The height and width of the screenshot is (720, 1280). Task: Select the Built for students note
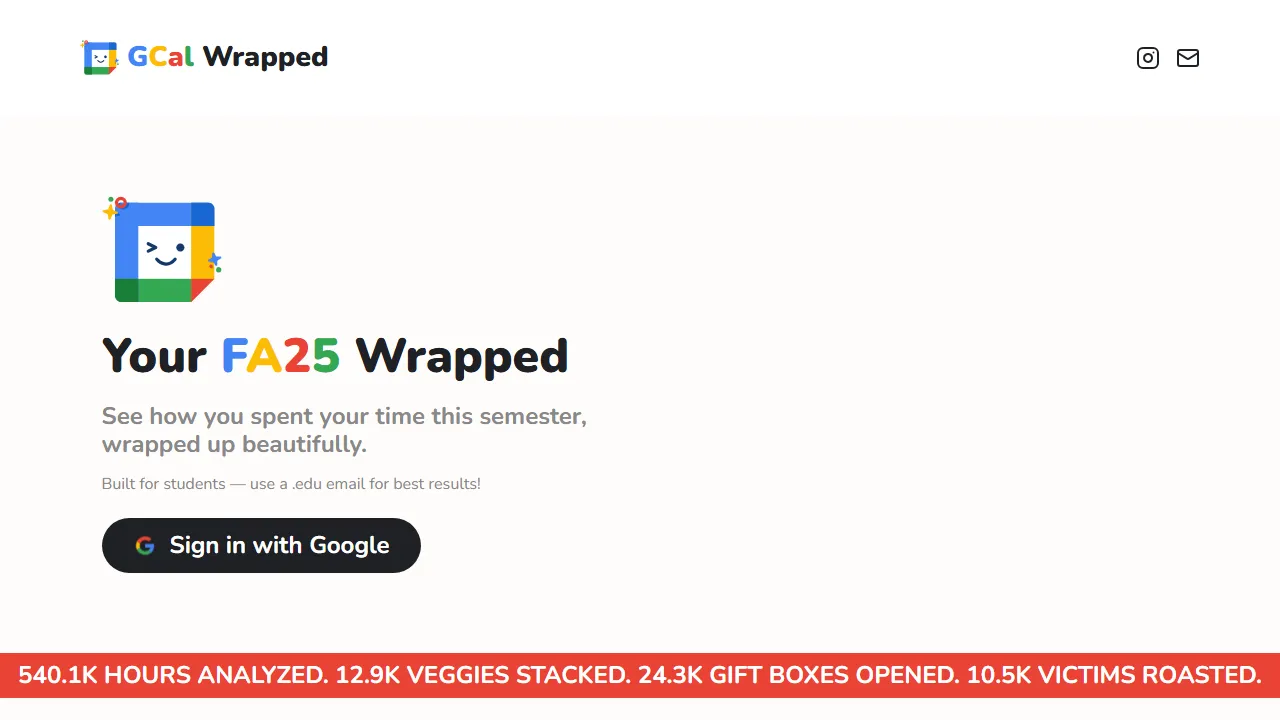click(x=291, y=484)
